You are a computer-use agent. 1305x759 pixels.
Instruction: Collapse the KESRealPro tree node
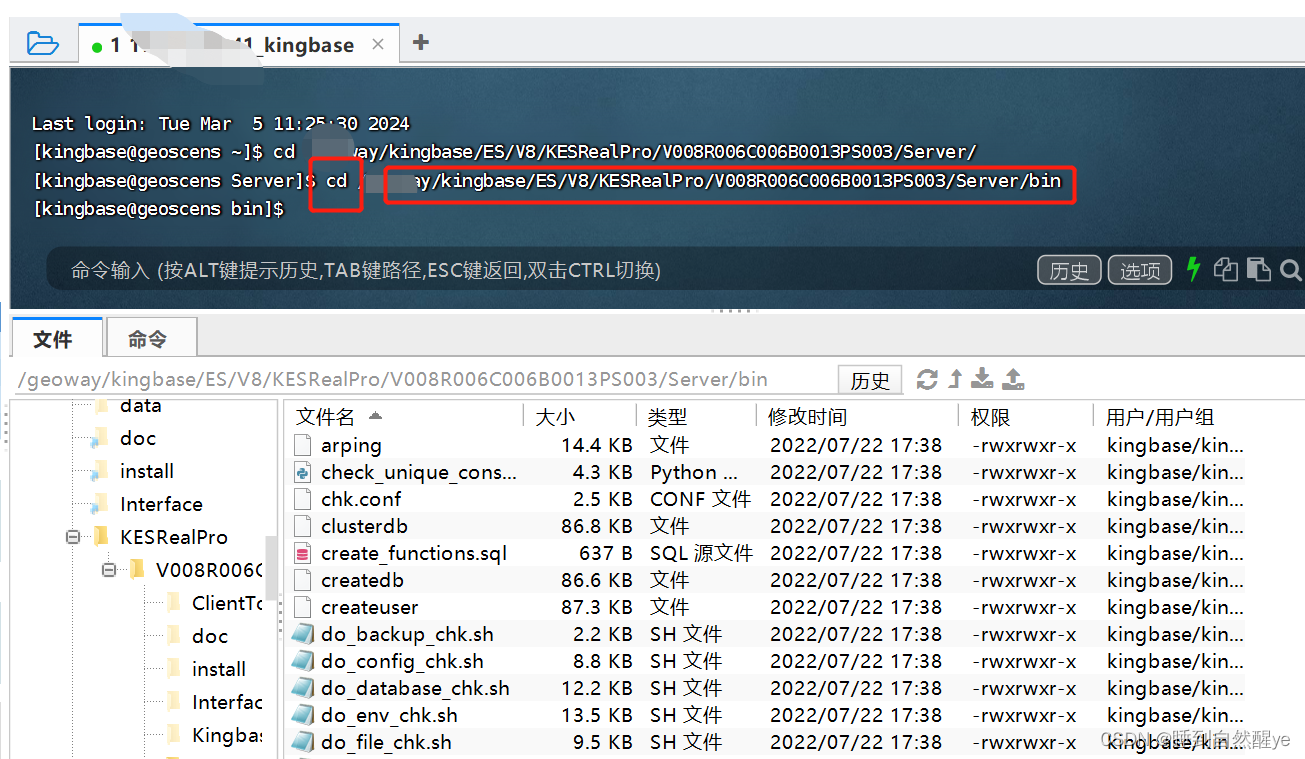pos(72,536)
